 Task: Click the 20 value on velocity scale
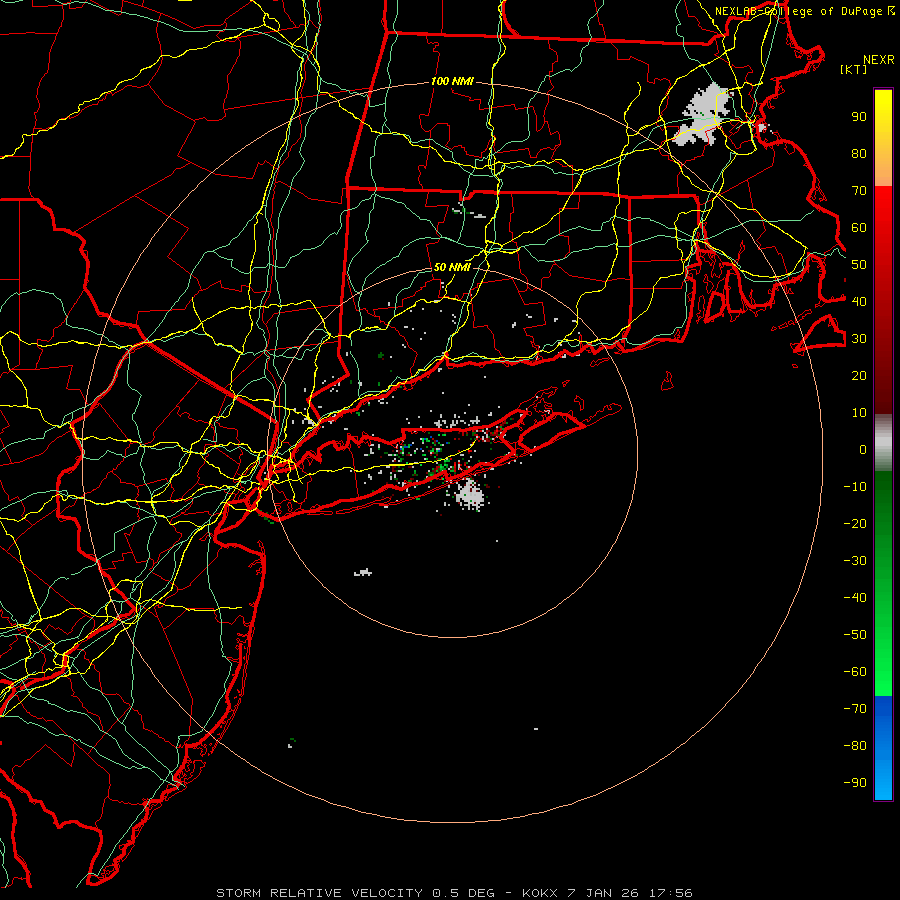click(859, 375)
